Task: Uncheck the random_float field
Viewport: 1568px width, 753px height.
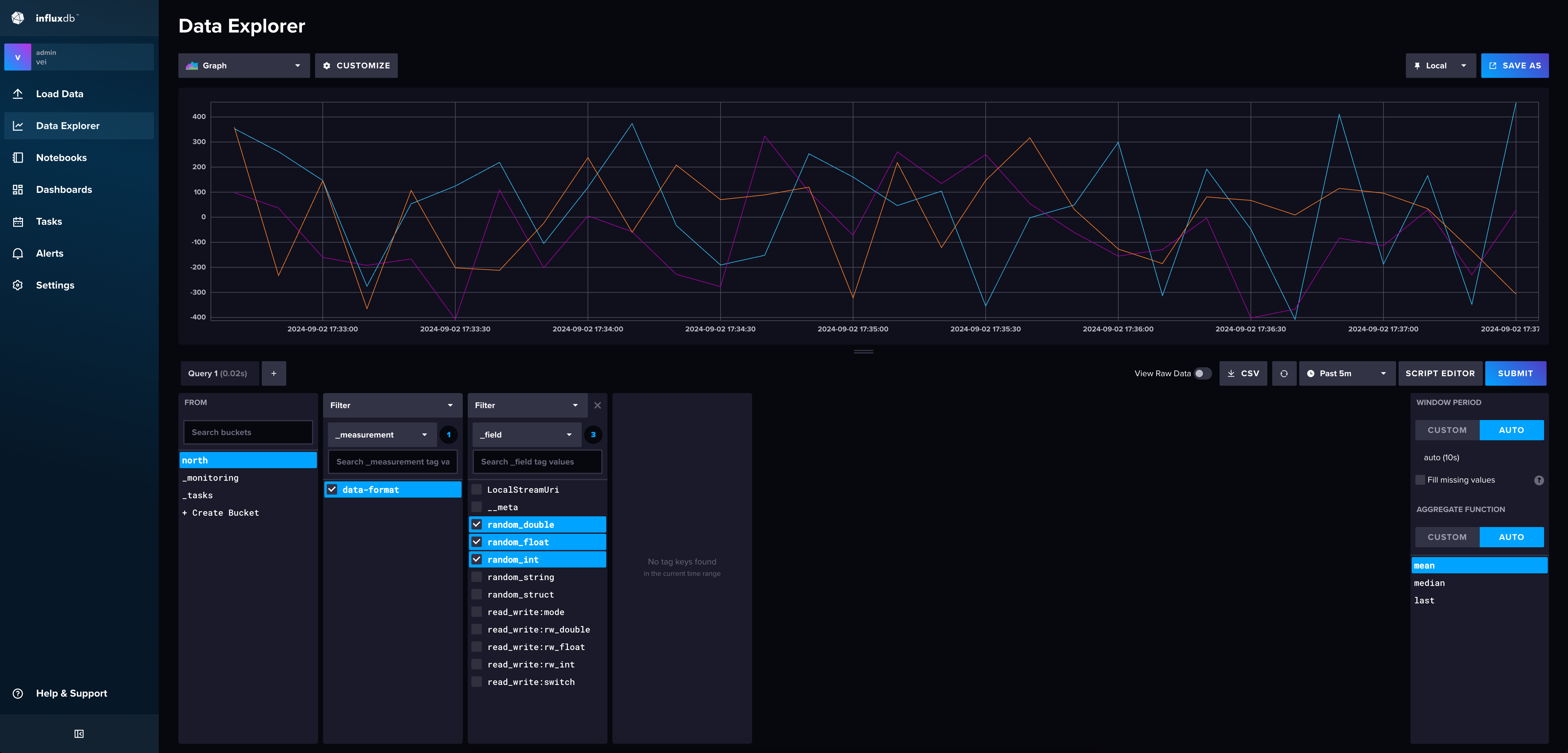Action: [x=477, y=542]
